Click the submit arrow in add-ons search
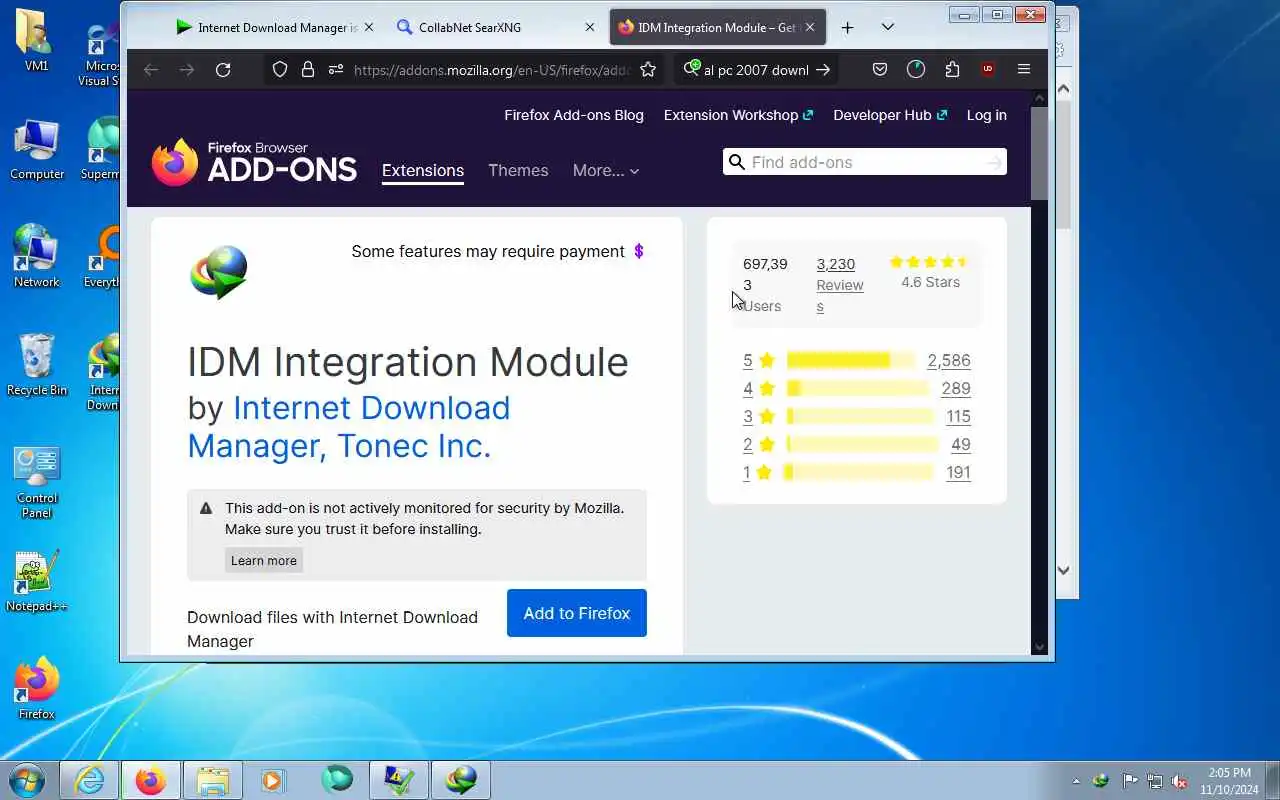 (x=993, y=162)
